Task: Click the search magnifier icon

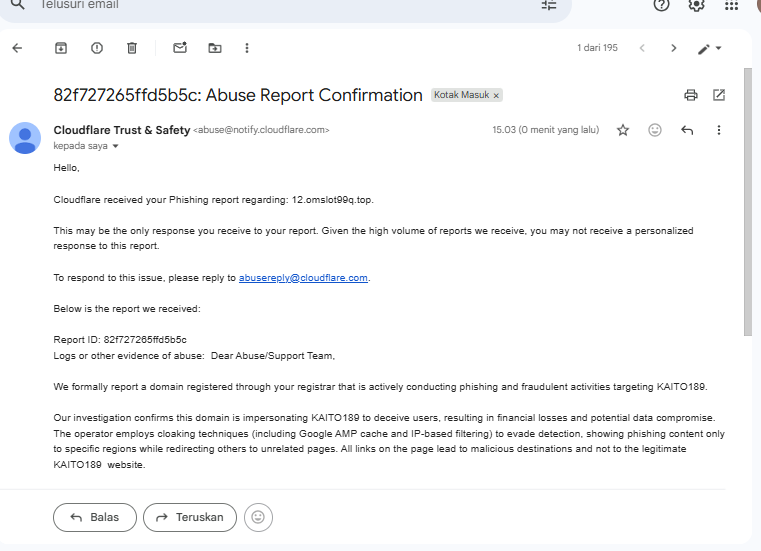Action: (x=17, y=4)
